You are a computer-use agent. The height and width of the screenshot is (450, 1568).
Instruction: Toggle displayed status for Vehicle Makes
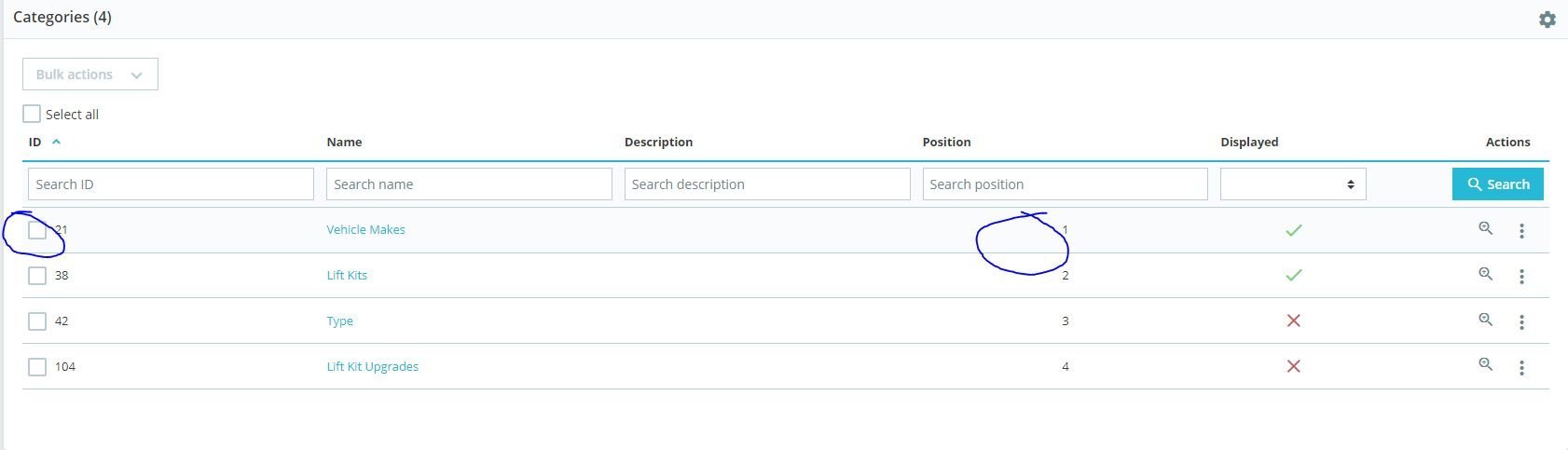(1293, 230)
